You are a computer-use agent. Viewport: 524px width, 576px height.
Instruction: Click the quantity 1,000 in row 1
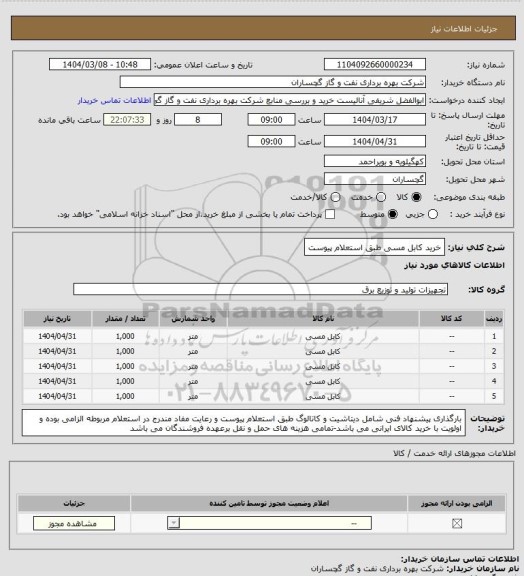click(x=125, y=336)
